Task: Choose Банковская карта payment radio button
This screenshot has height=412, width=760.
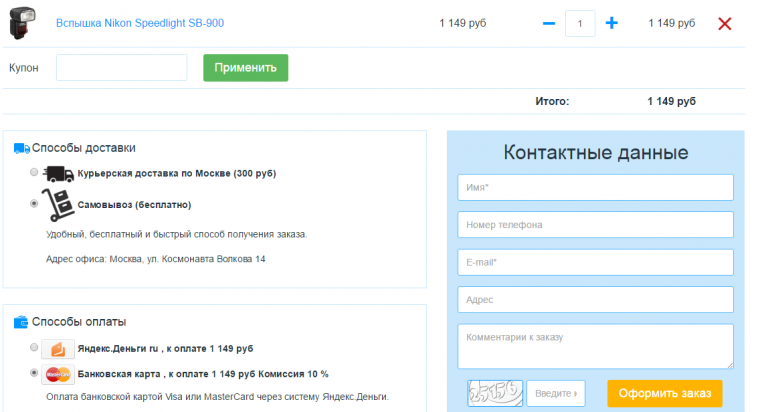Action: pyautogui.click(x=35, y=374)
